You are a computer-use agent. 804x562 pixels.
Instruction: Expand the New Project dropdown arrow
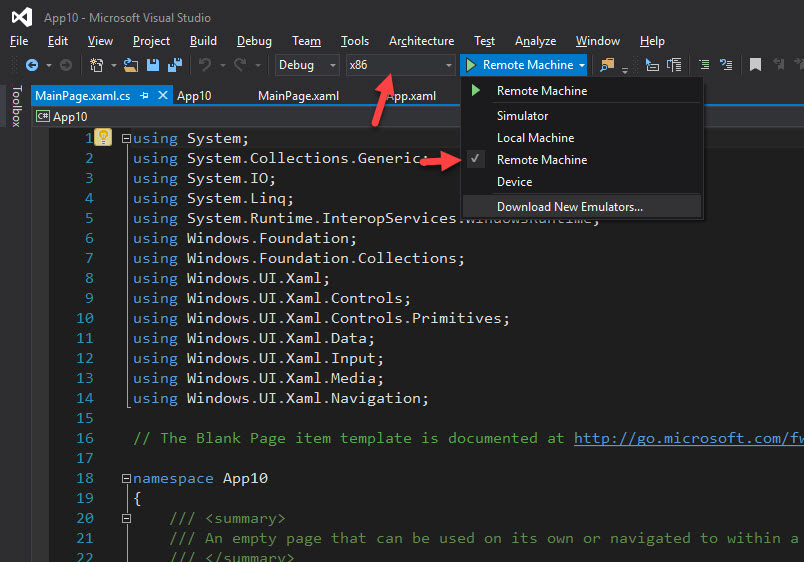[113, 66]
